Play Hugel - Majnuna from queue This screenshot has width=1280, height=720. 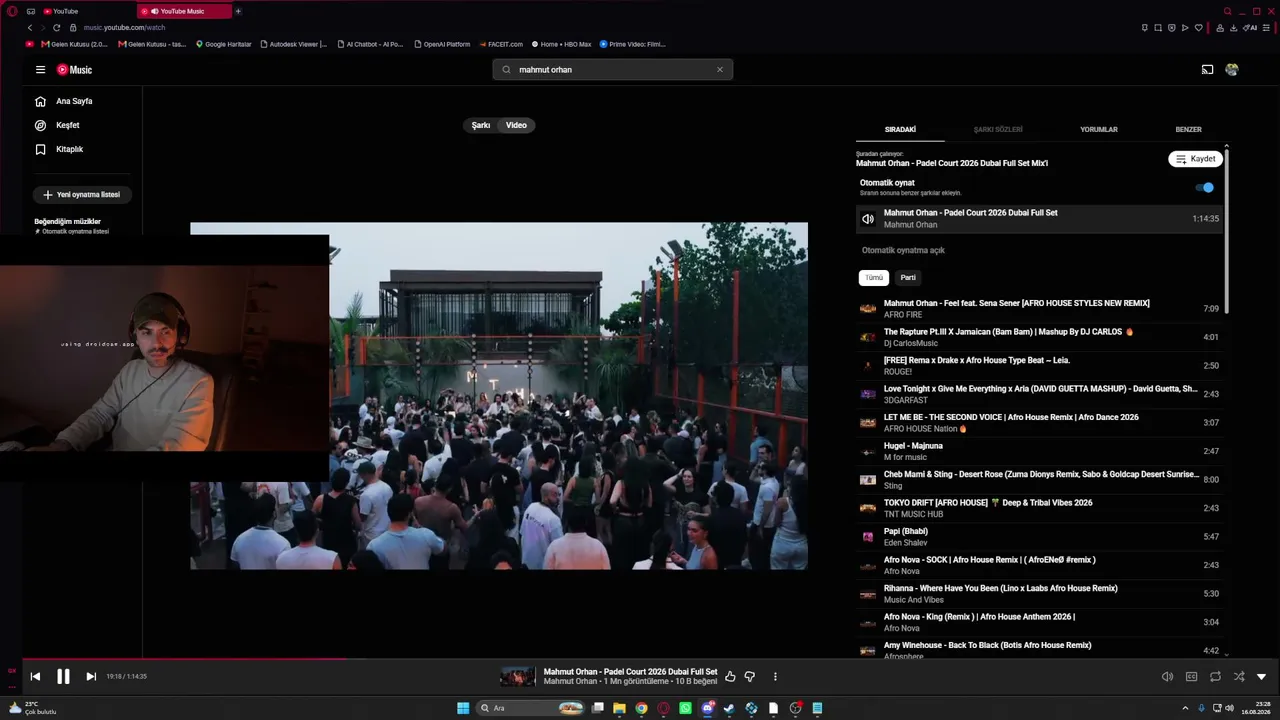point(1039,451)
